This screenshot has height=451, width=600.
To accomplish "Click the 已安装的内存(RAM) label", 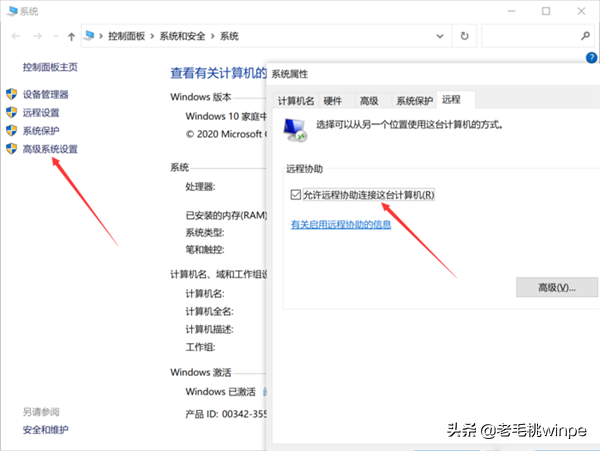I will [x=226, y=216].
